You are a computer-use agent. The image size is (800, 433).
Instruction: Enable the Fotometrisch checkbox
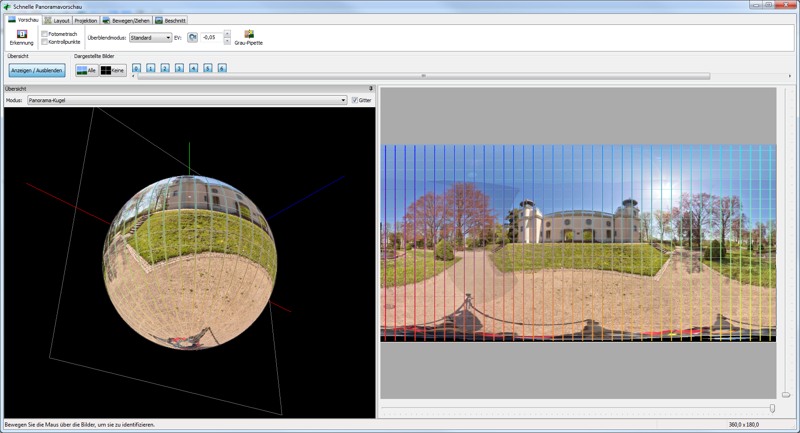45,34
